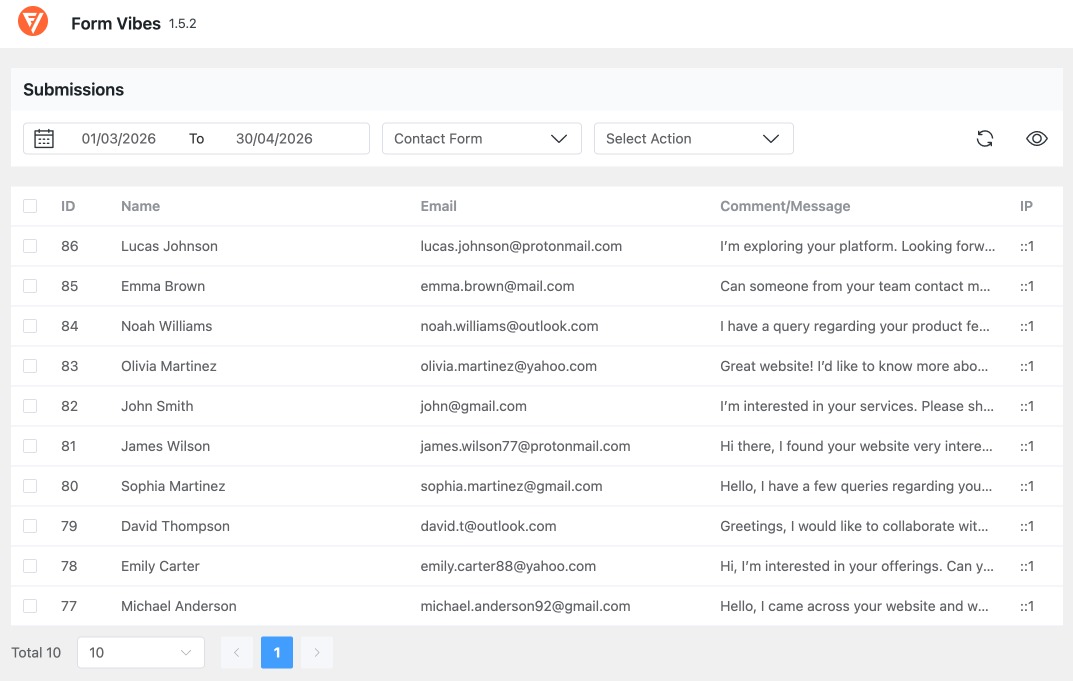Click the Total 10 pagination label
1073x681 pixels.
(x=36, y=652)
